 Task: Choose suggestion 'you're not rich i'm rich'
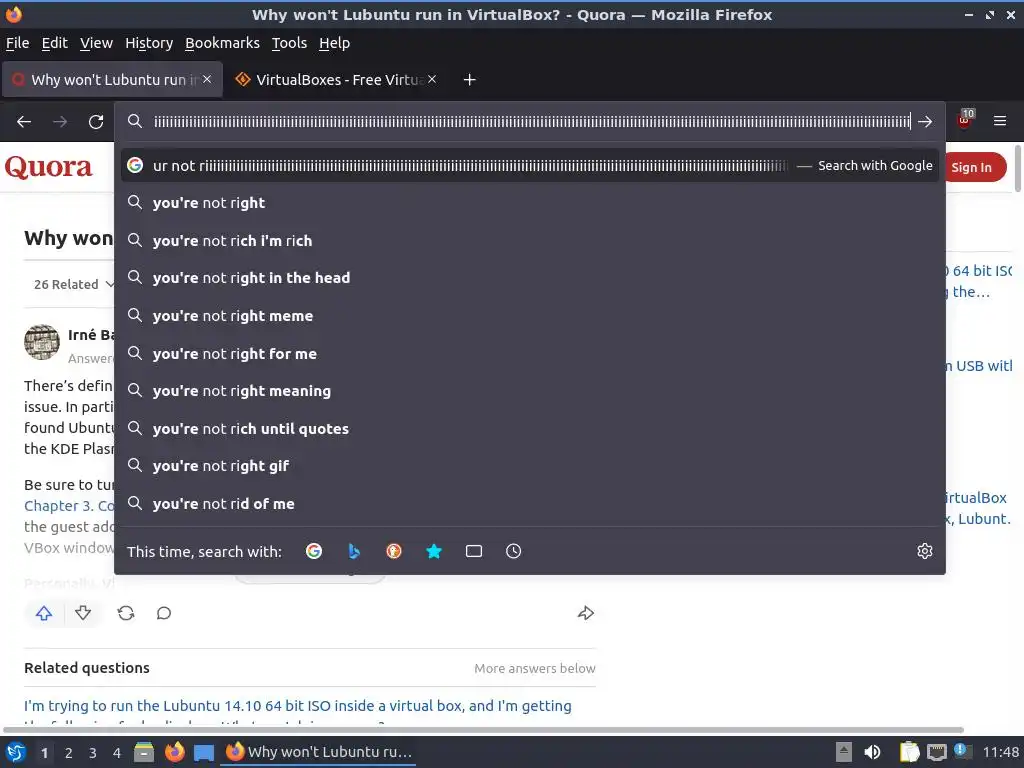[x=530, y=241]
